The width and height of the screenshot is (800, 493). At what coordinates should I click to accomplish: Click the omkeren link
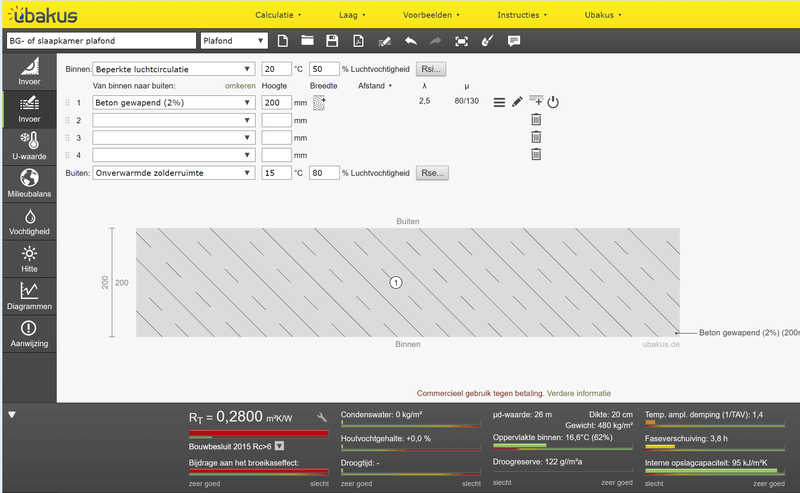coord(240,86)
